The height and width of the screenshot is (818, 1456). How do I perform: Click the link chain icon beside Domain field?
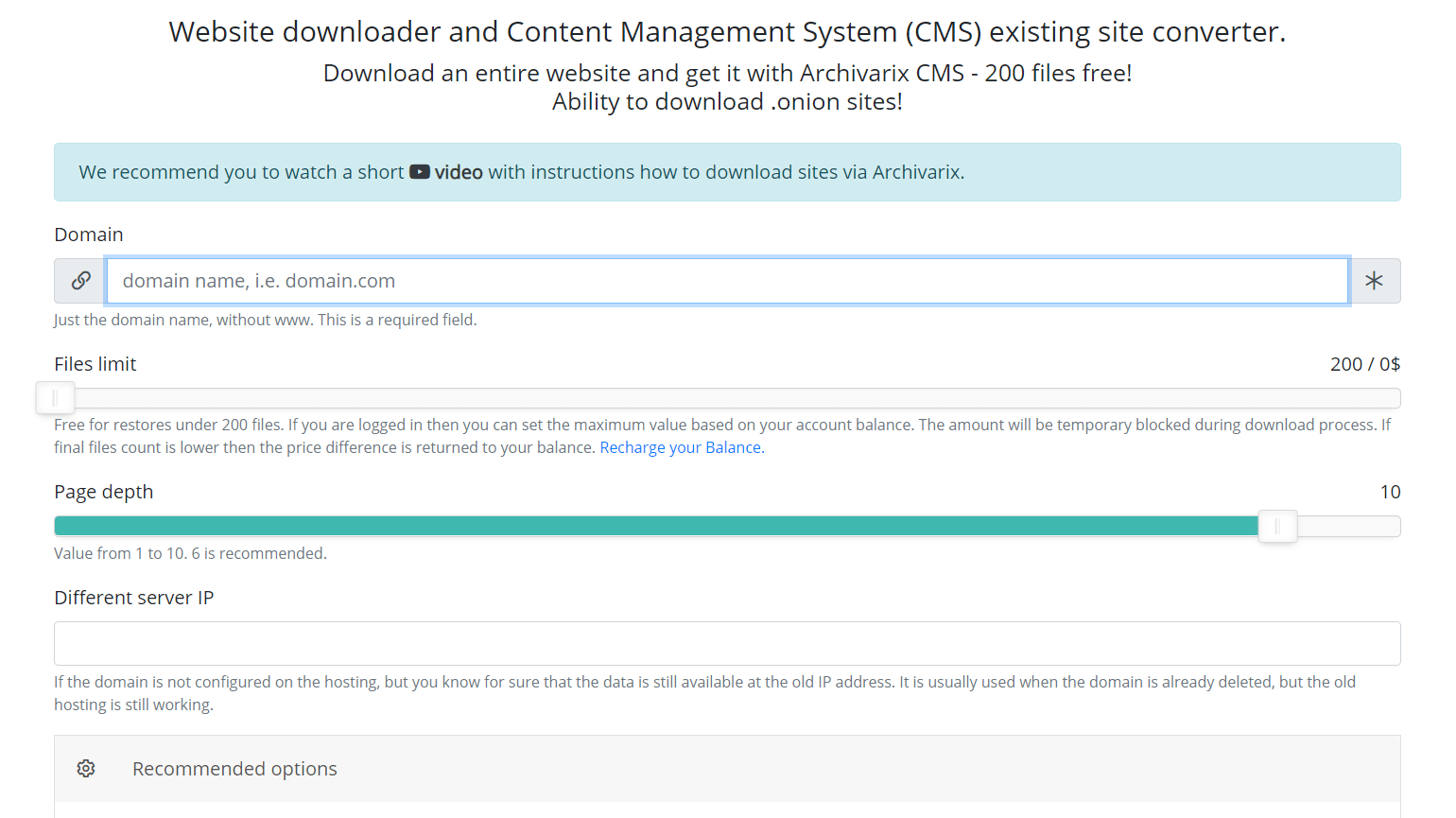tap(80, 281)
